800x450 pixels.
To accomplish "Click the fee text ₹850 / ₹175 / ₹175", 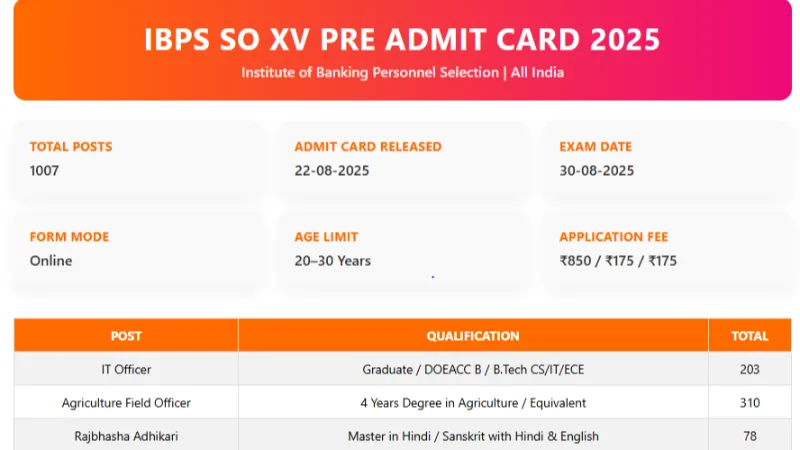I will pyautogui.click(x=618, y=261).
